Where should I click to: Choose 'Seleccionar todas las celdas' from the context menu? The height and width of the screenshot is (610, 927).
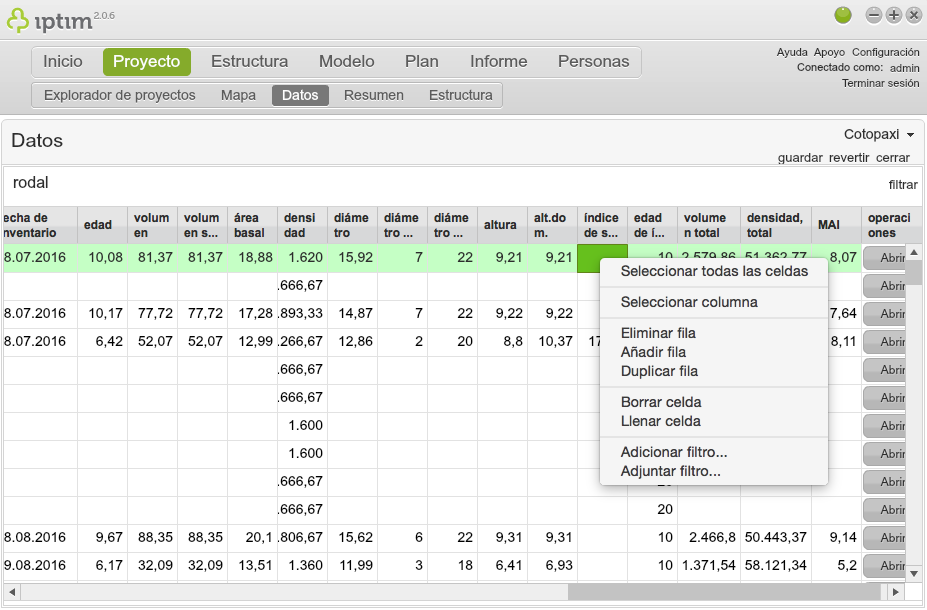[712, 272]
